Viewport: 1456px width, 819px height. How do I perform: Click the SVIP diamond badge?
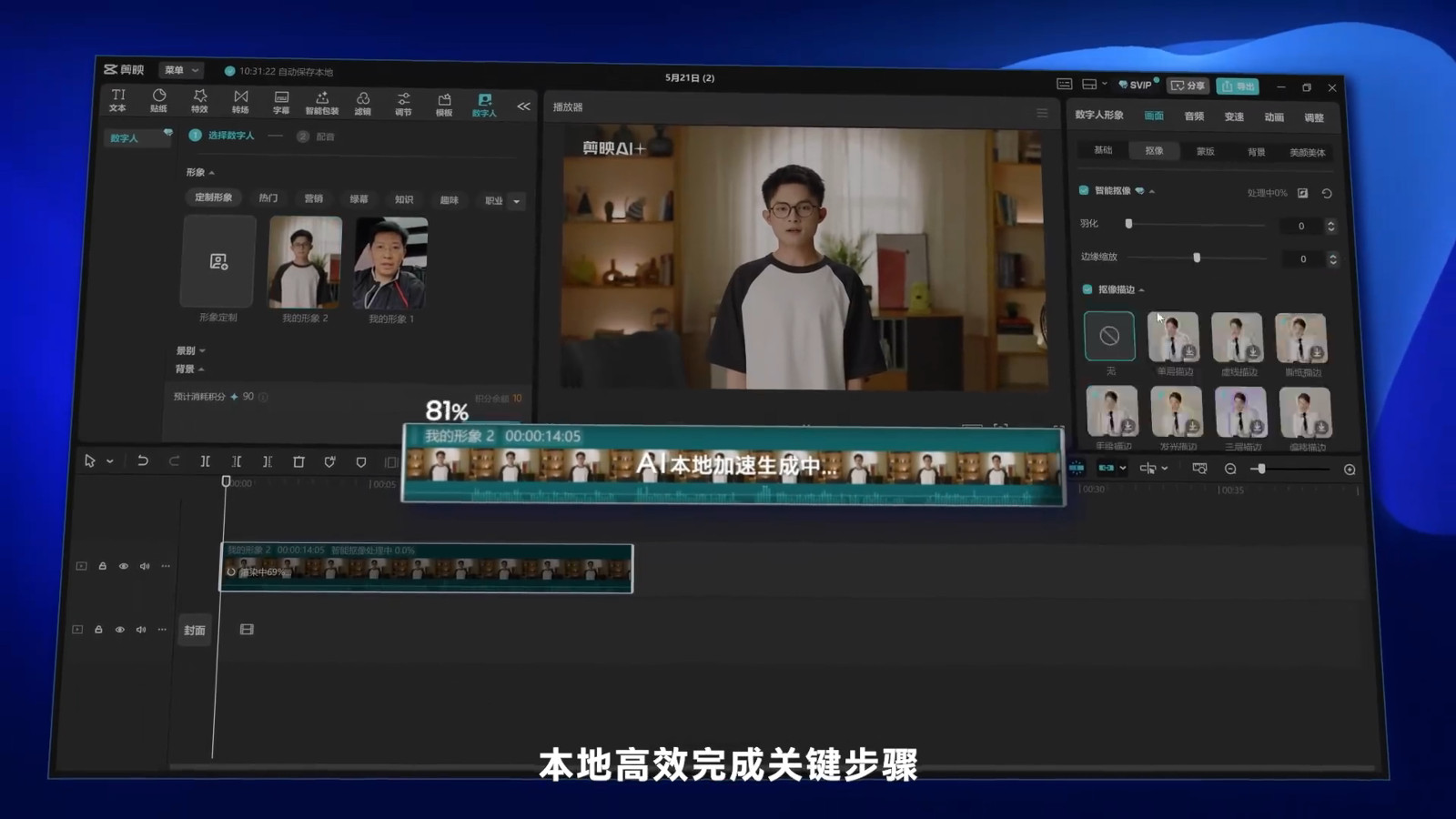[x=1137, y=85]
